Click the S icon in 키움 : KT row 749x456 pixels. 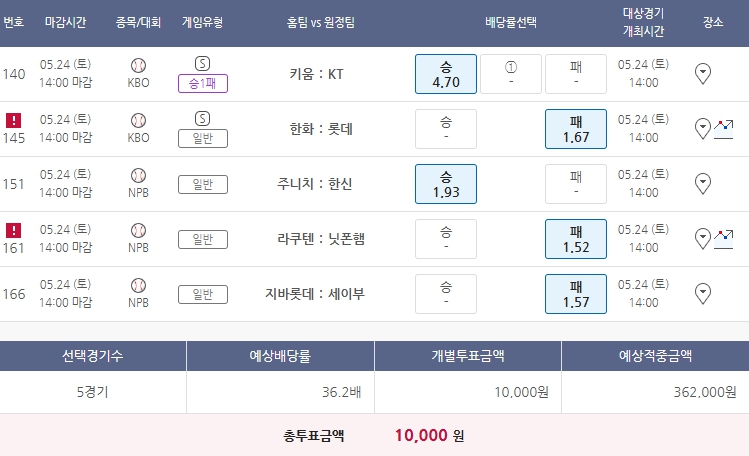[203, 64]
